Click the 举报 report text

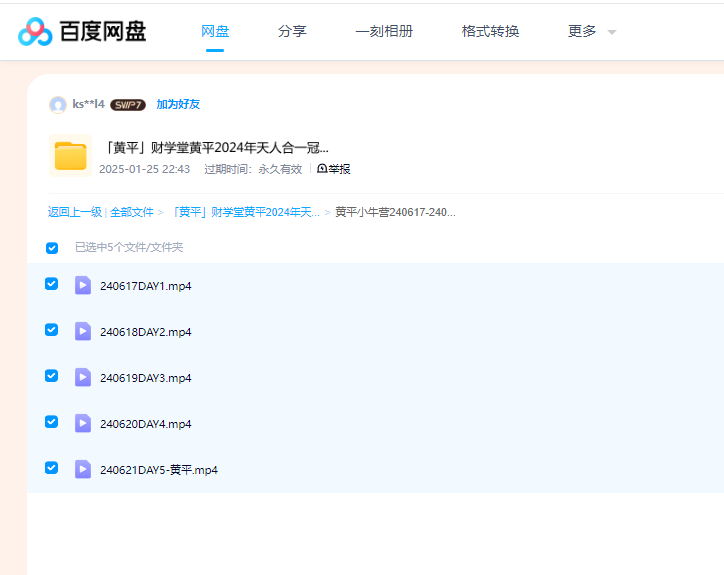[339, 169]
